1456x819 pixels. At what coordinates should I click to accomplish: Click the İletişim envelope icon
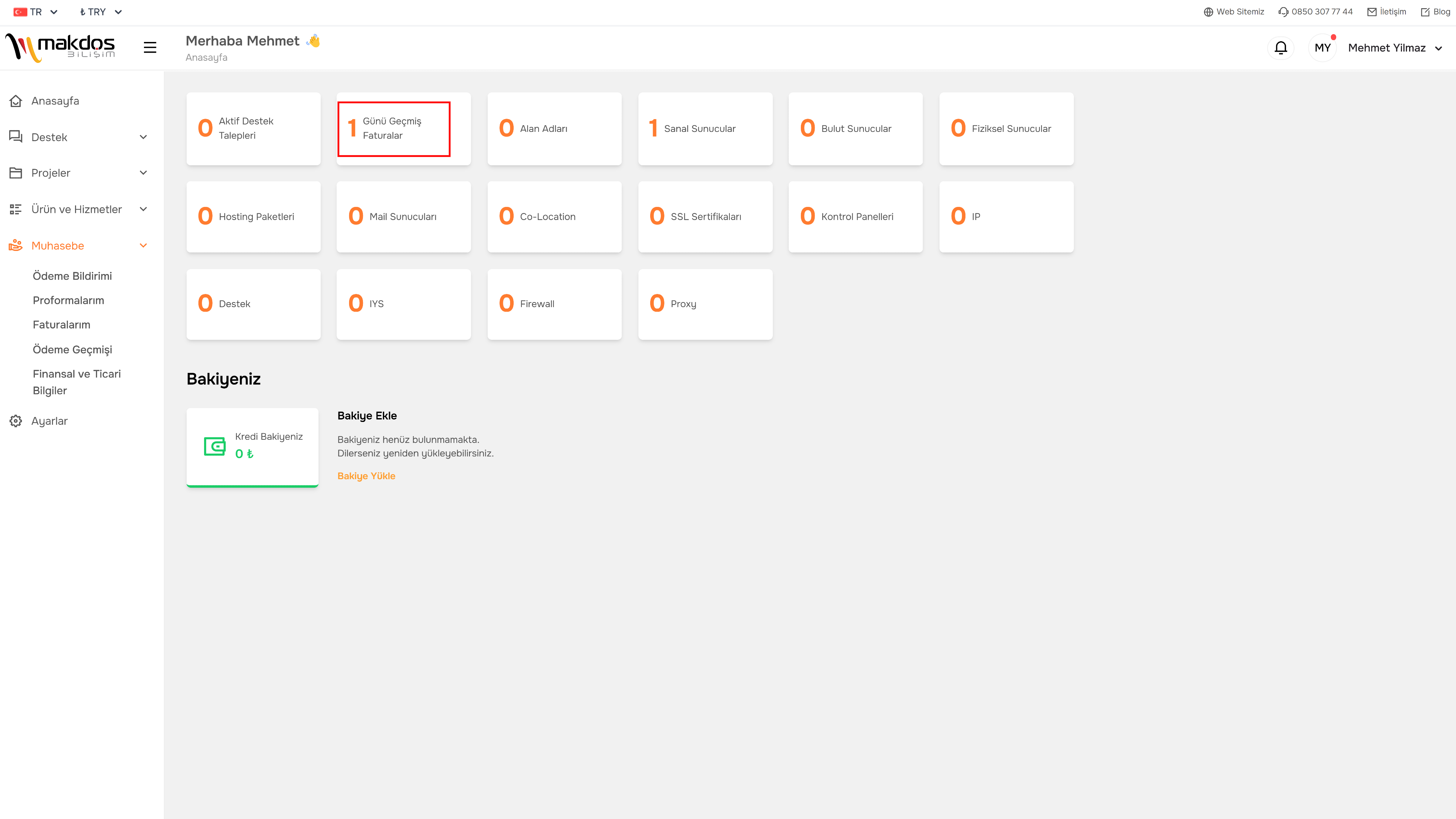click(1372, 12)
